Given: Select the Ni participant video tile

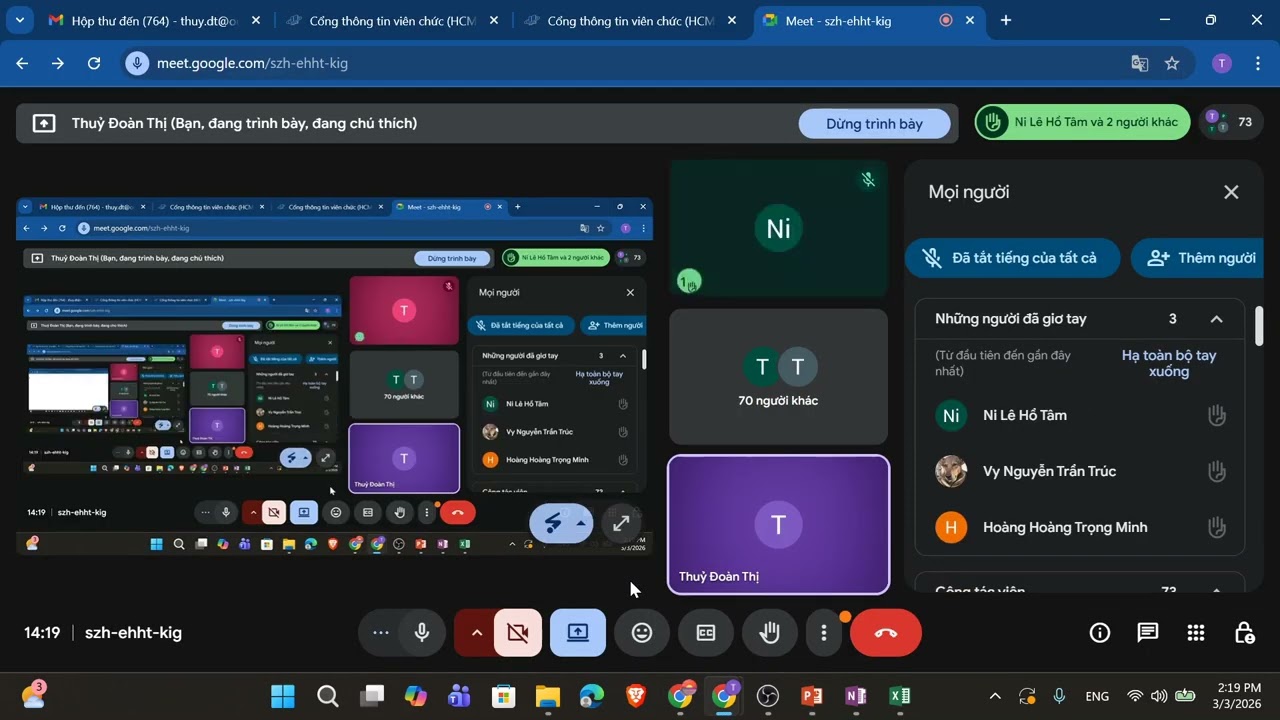Looking at the screenshot, I should pos(778,229).
